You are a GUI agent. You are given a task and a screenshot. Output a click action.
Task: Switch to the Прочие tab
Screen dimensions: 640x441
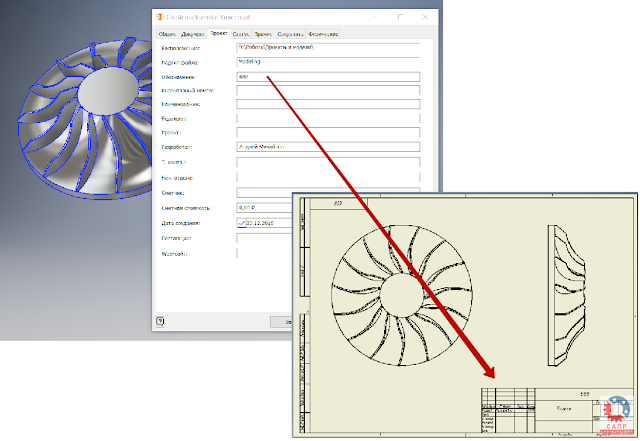[x=263, y=34]
